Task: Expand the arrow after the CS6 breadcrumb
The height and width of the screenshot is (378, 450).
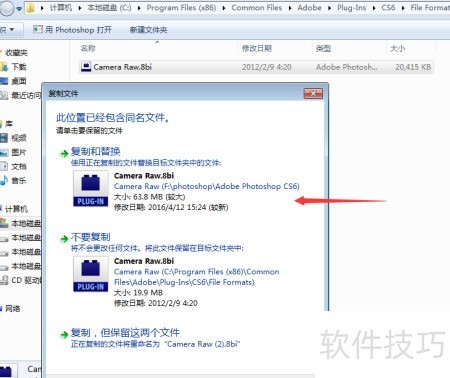Action: (403, 8)
